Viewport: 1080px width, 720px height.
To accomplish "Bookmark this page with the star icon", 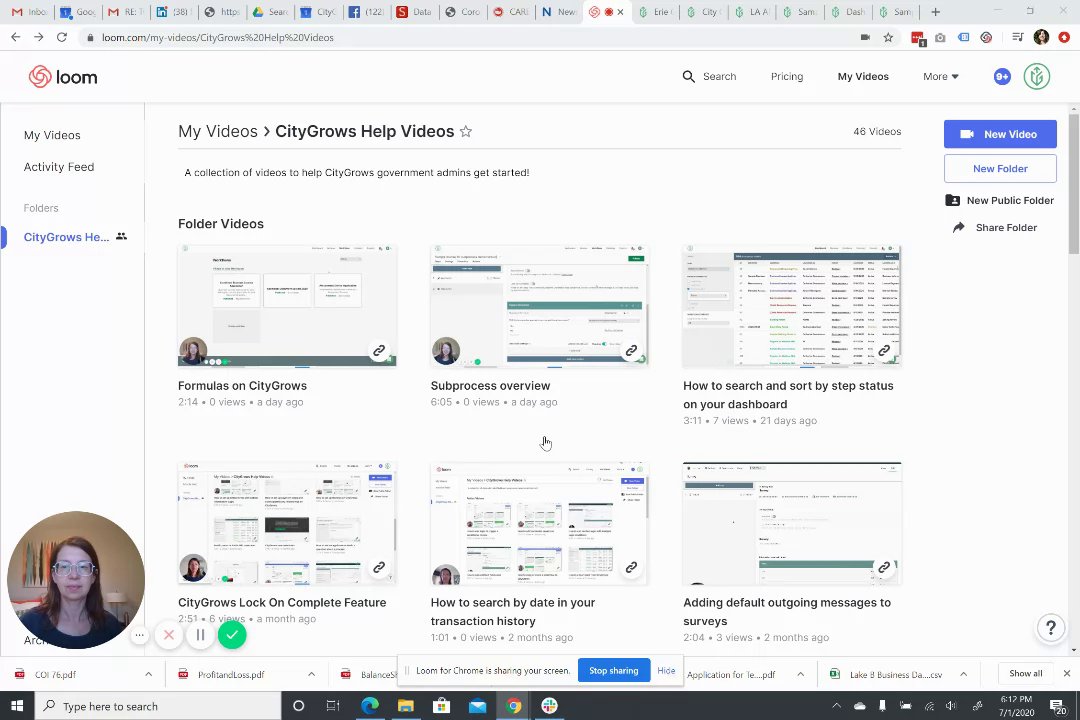I will click(x=889, y=37).
